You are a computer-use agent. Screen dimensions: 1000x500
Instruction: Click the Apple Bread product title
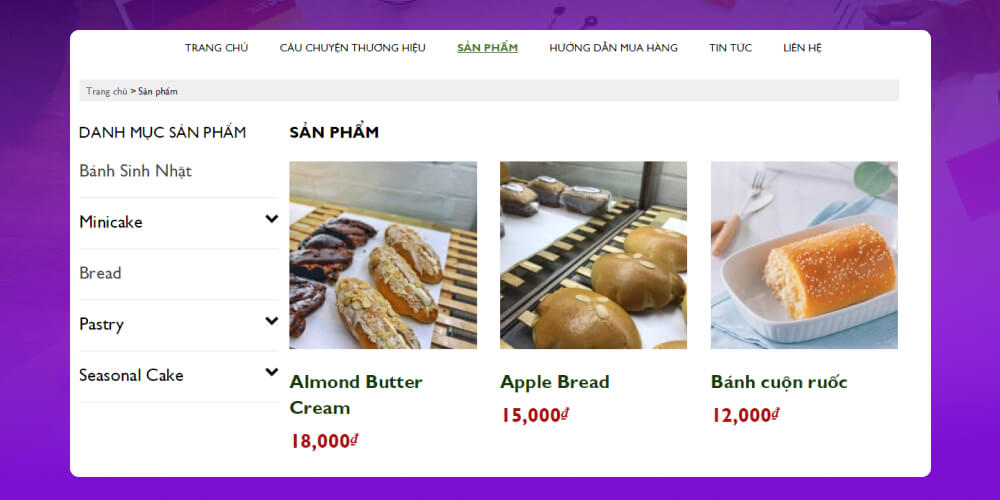[555, 383]
